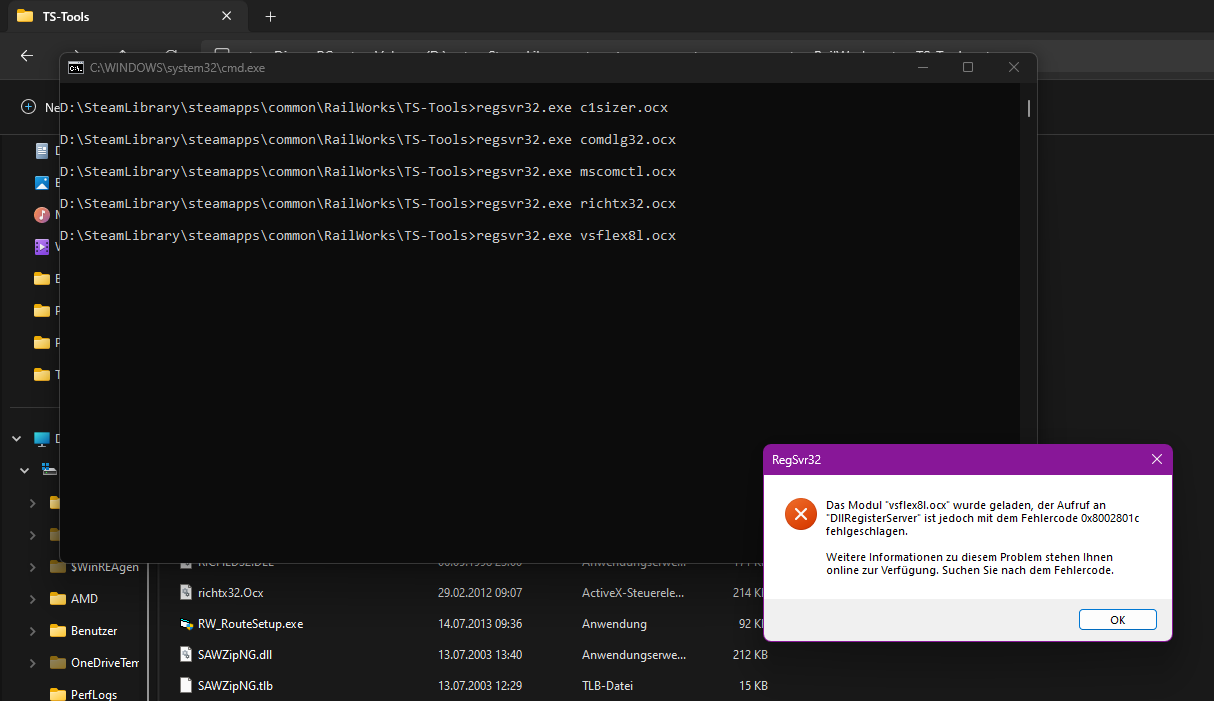Close the RegSvr32 error dialog
1214x701 pixels.
(1156, 459)
